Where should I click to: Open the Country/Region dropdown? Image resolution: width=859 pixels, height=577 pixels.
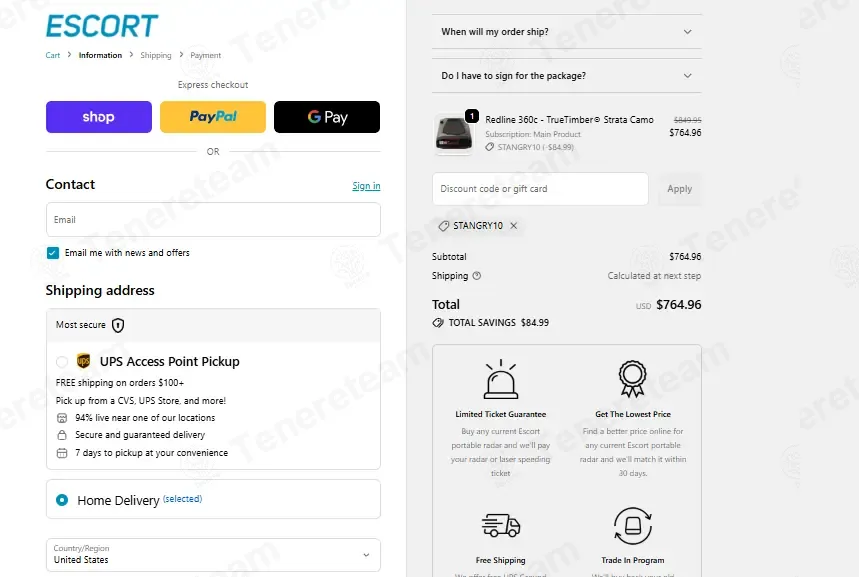pyautogui.click(x=213, y=555)
